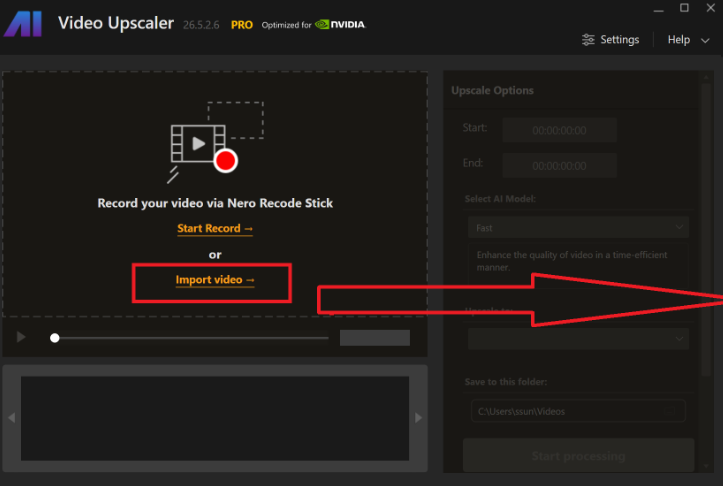Click the save folder path field
Image resolution: width=723 pixels, height=486 pixels.
coord(578,411)
